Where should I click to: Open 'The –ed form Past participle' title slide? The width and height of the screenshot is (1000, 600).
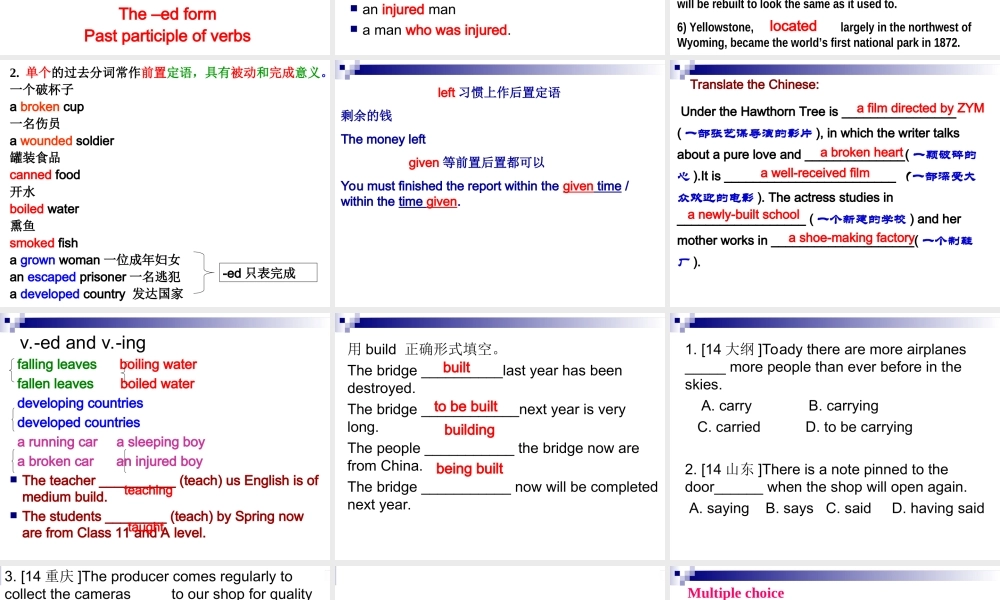click(x=165, y=27)
